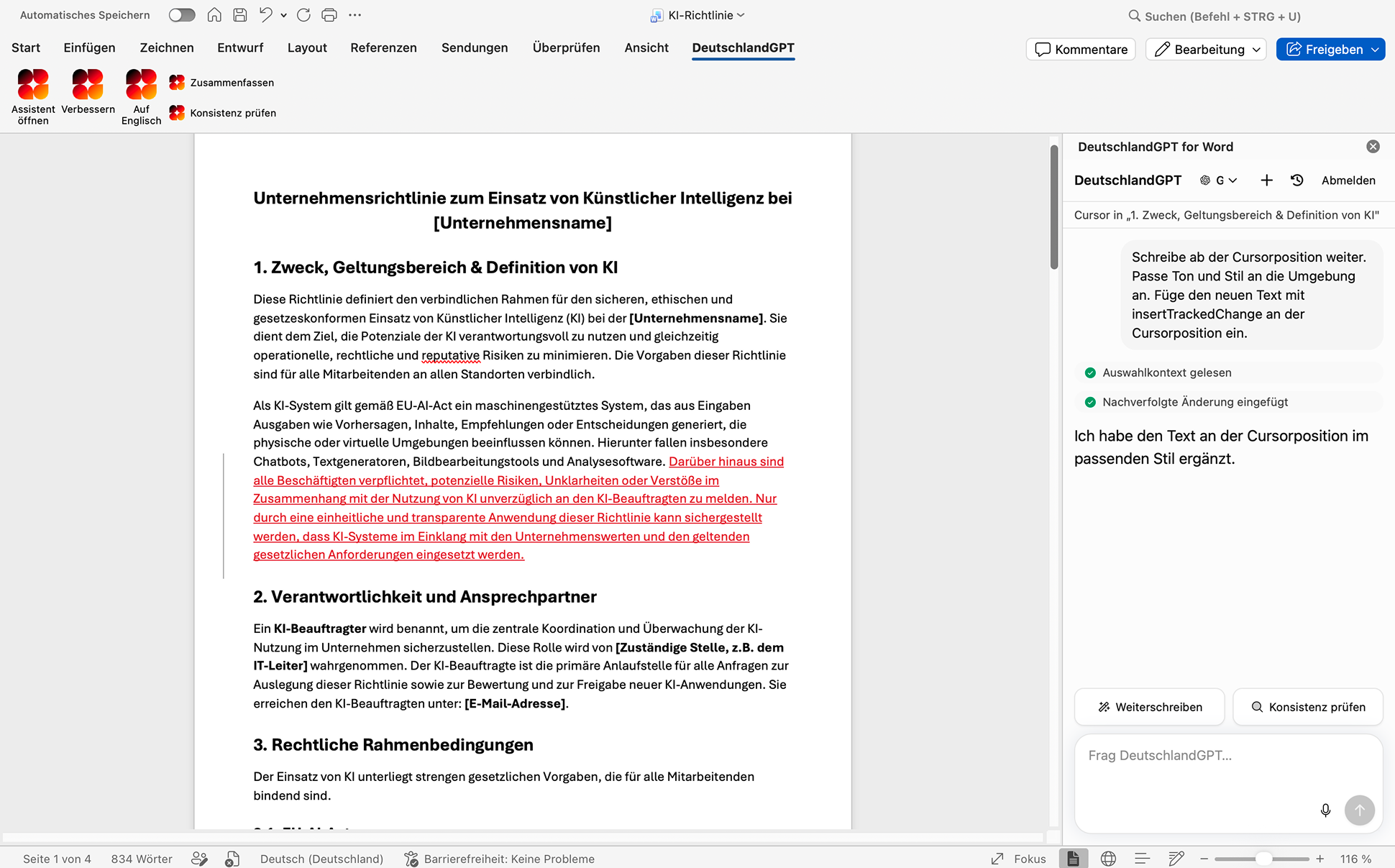Open track changes status bar icon
1395x868 pixels.
coord(200,859)
